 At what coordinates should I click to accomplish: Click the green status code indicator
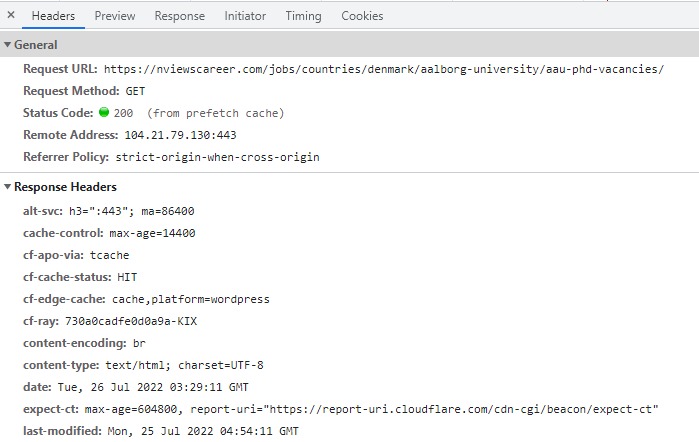click(104, 112)
